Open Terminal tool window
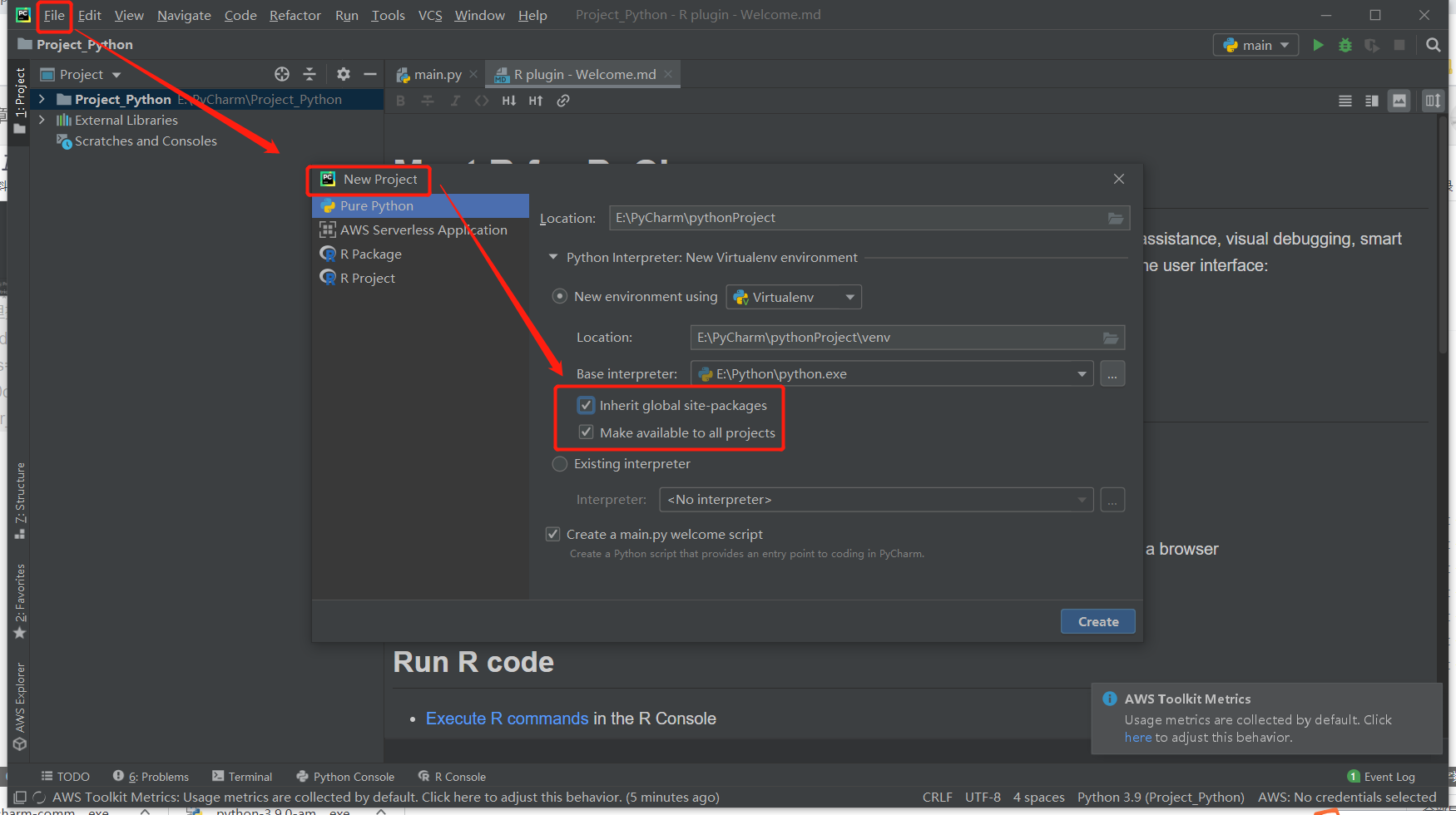Viewport: 1456px width, 815px height. click(x=242, y=777)
